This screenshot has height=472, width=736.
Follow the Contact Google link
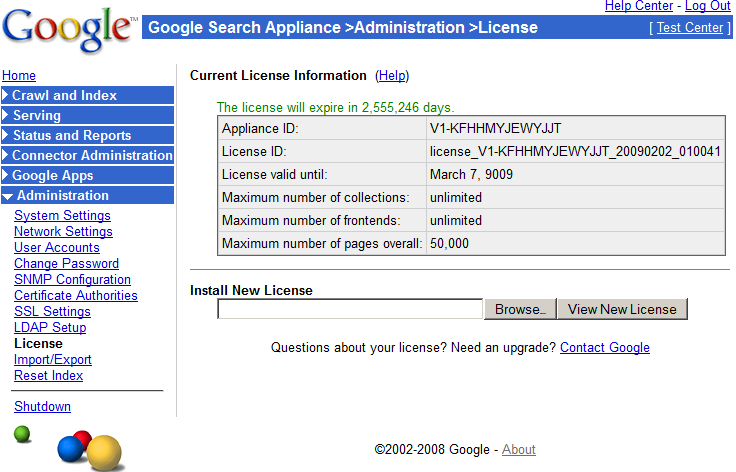(605, 348)
